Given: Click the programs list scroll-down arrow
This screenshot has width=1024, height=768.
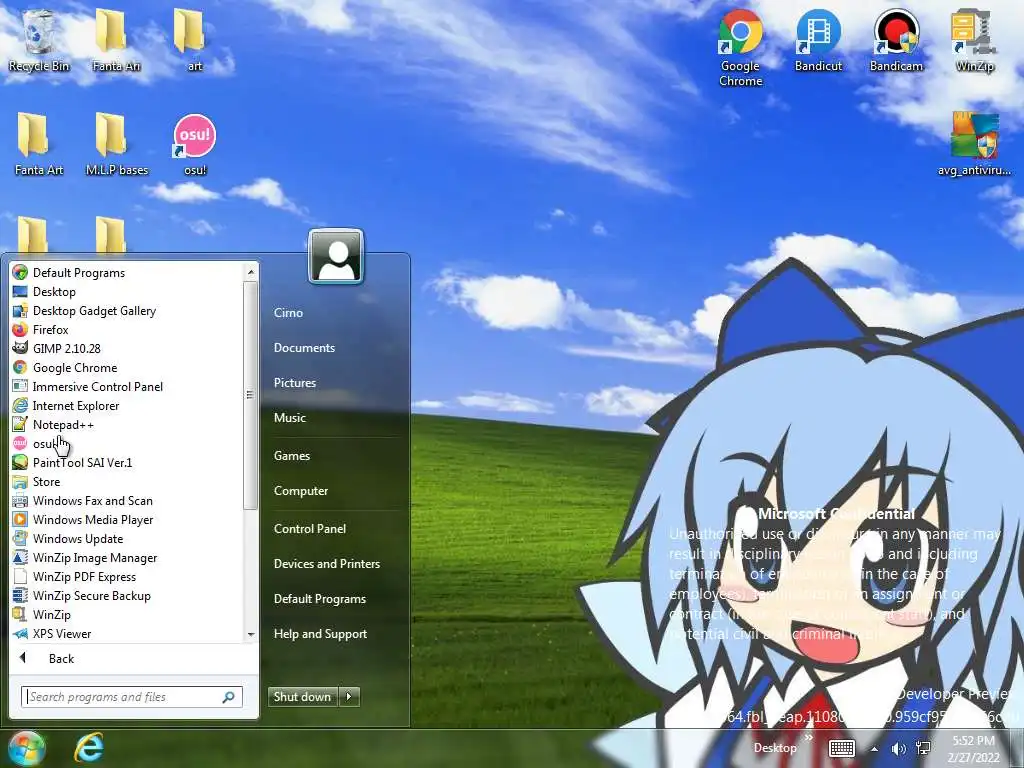Looking at the screenshot, I should coord(250,634).
